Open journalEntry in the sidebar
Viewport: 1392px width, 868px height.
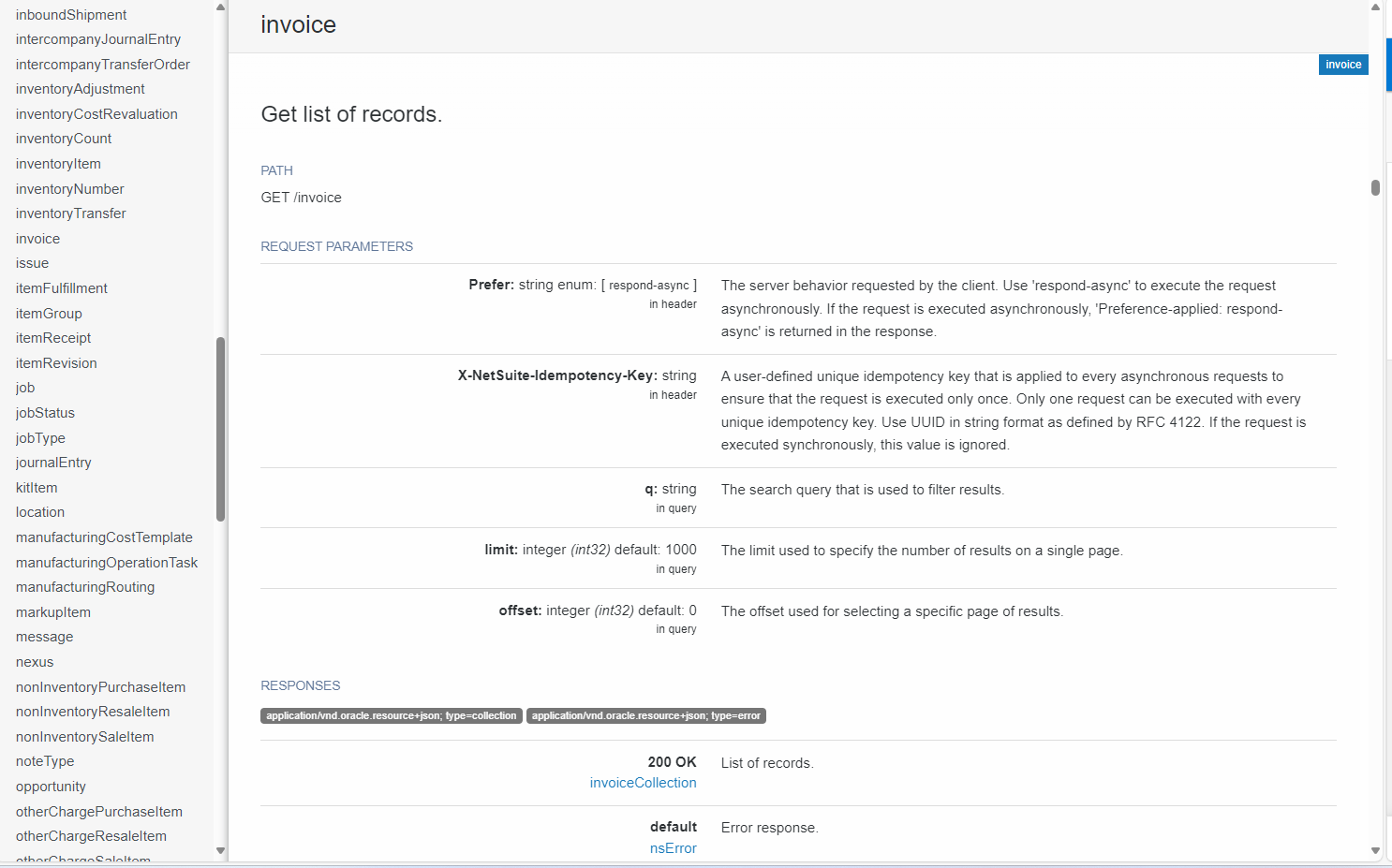point(53,463)
